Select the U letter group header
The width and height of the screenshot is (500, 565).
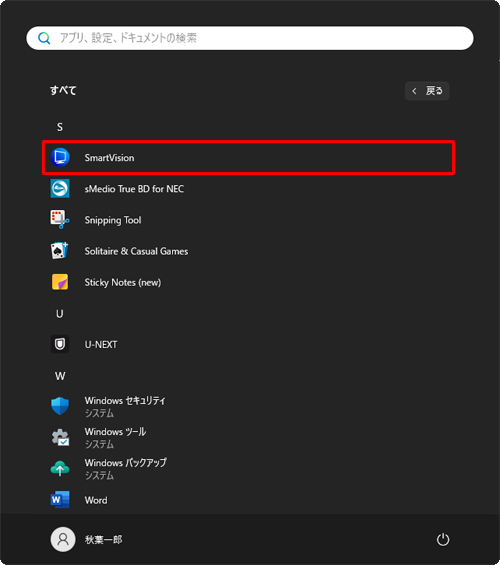click(60, 314)
